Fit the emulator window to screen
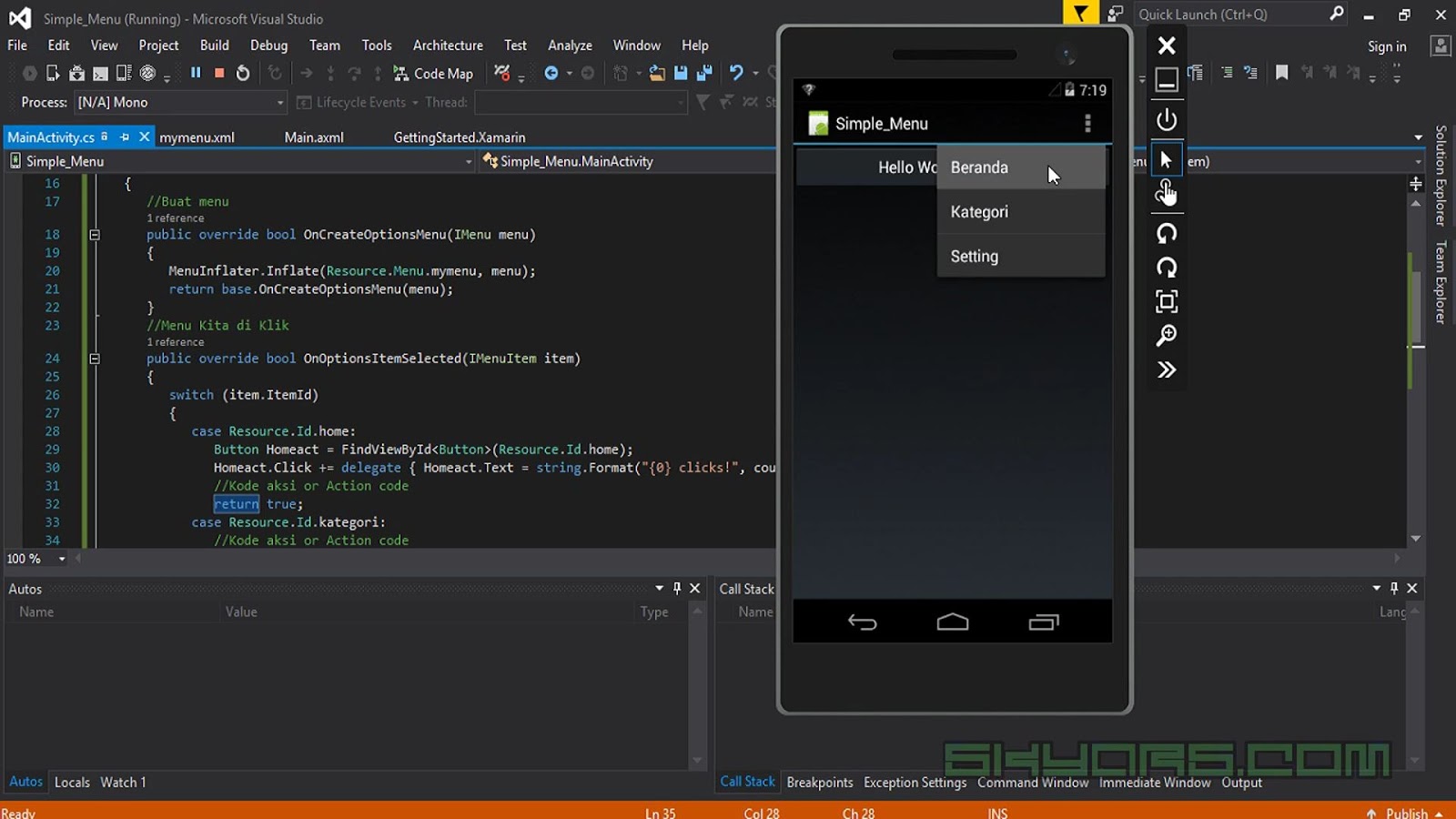The width and height of the screenshot is (1456, 819). point(1167,301)
